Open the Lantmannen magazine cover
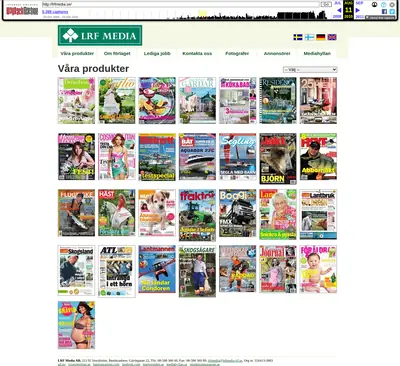The height and width of the screenshot is (366, 400). pos(157,269)
